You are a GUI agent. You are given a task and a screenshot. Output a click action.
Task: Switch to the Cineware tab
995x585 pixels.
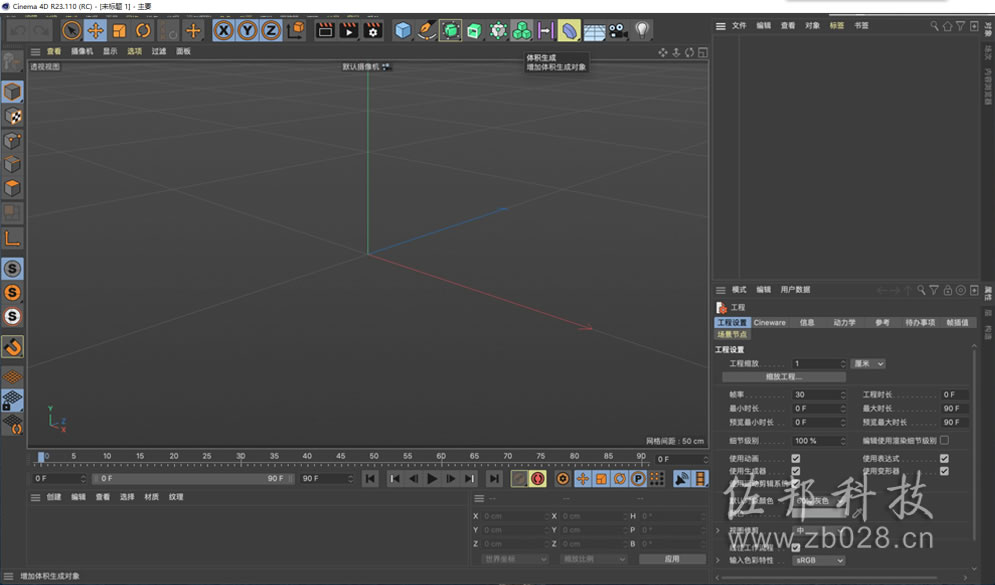(x=769, y=322)
